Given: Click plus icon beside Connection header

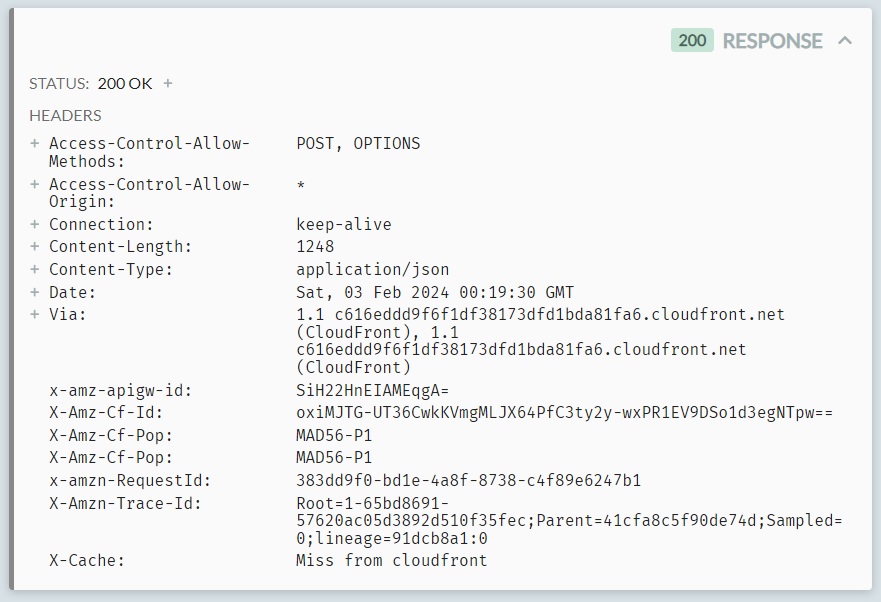Looking at the screenshot, I should click(x=35, y=224).
